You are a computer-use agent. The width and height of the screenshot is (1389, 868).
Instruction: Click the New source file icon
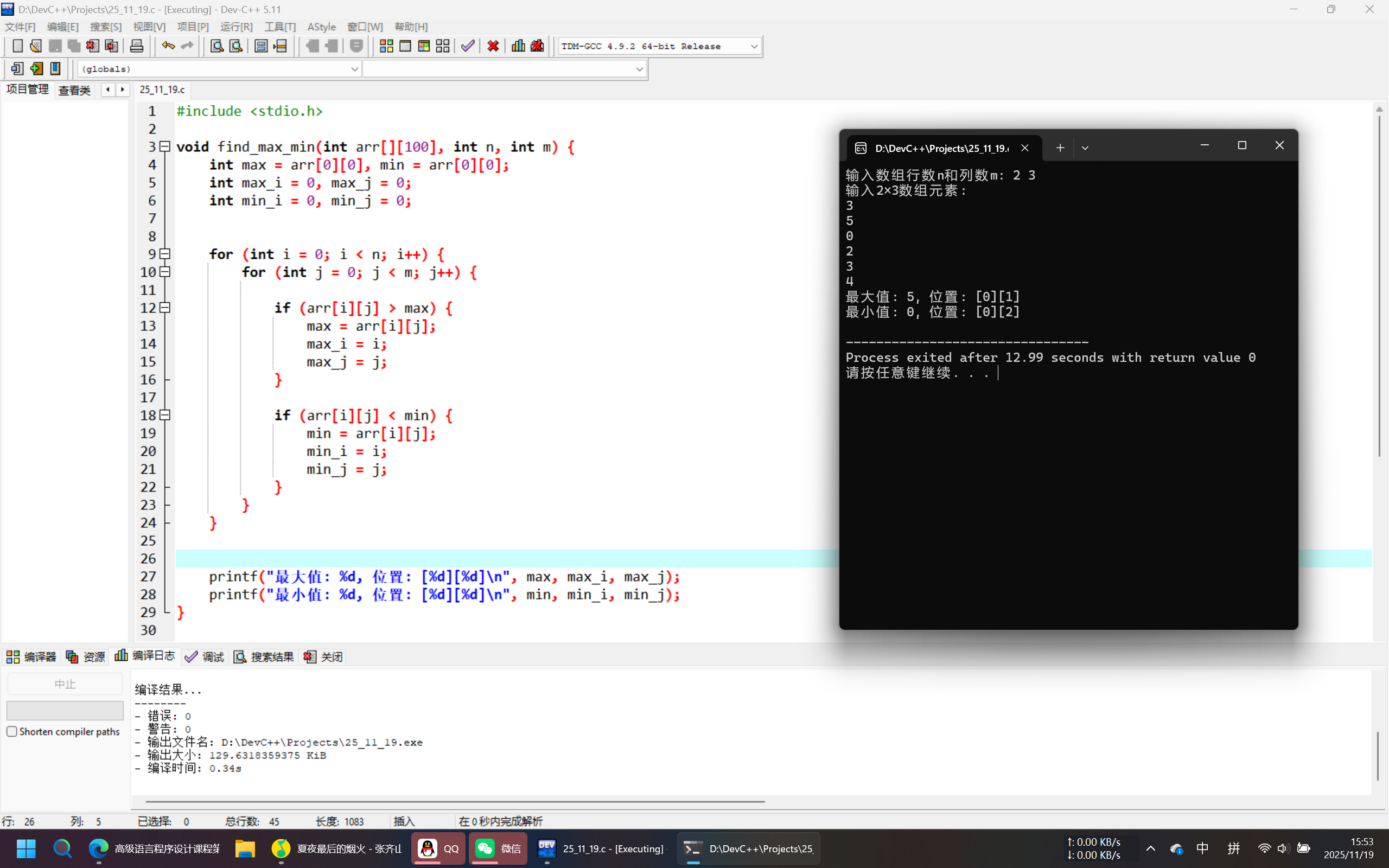point(17,46)
